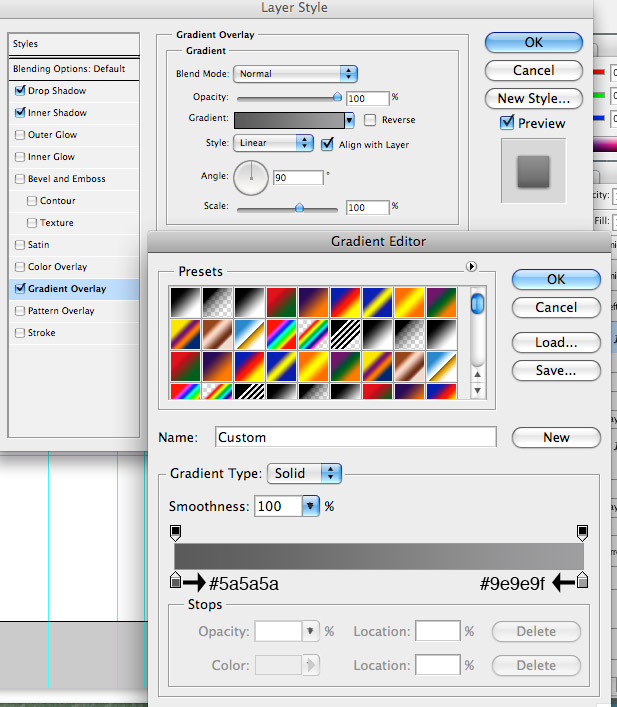Enable Inner Glow checkbox

coord(20,157)
